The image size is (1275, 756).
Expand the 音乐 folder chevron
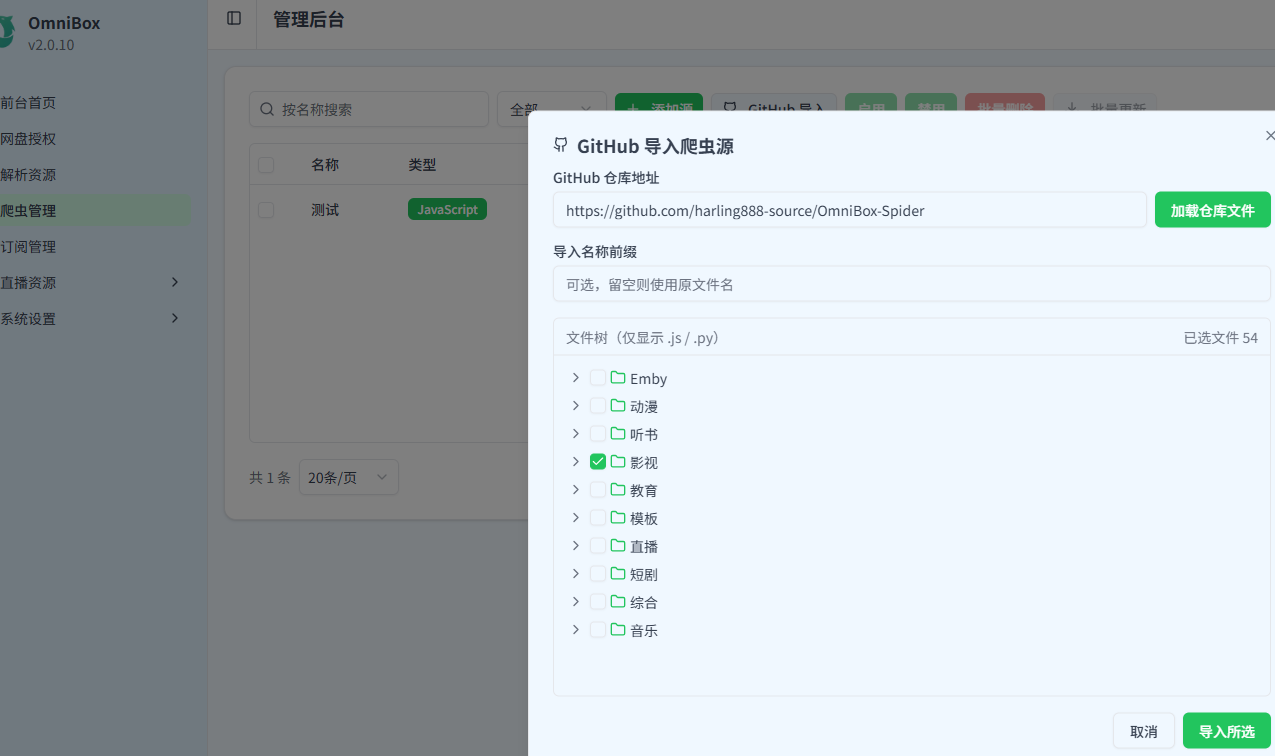575,630
